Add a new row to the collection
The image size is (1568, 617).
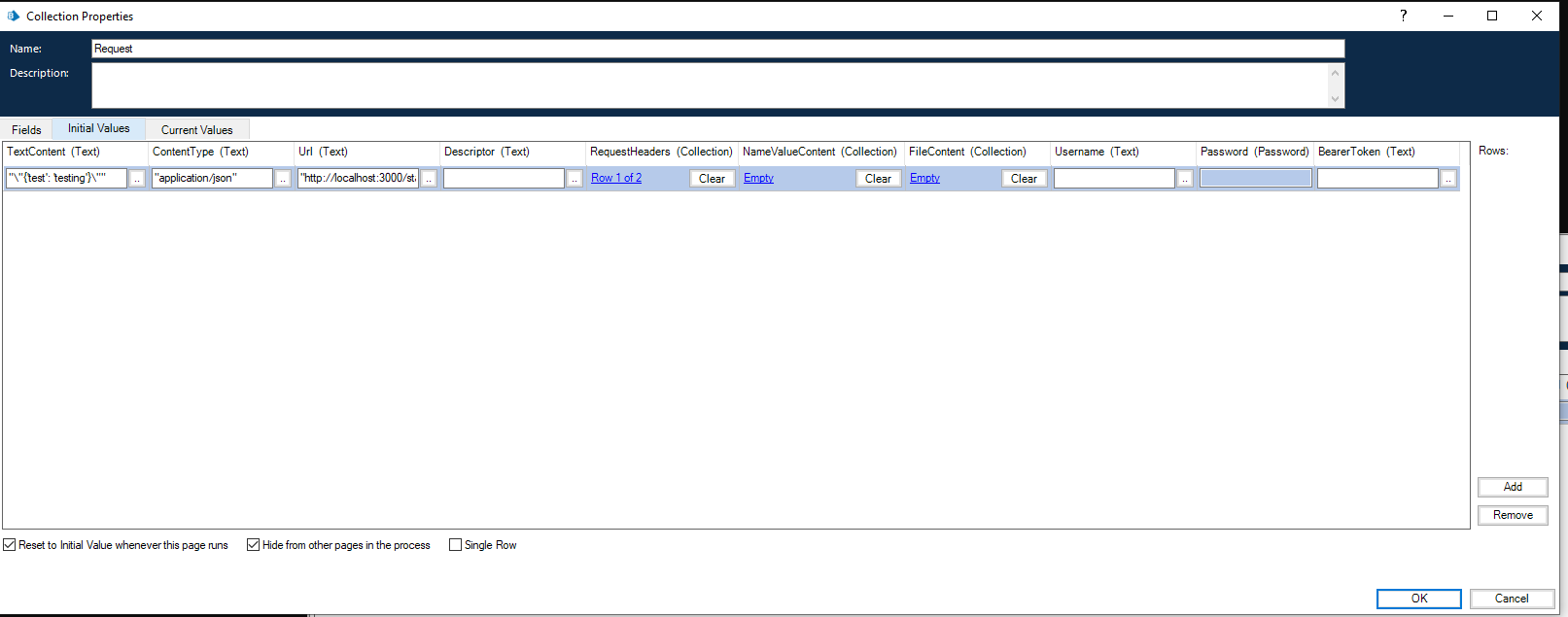click(x=1513, y=487)
